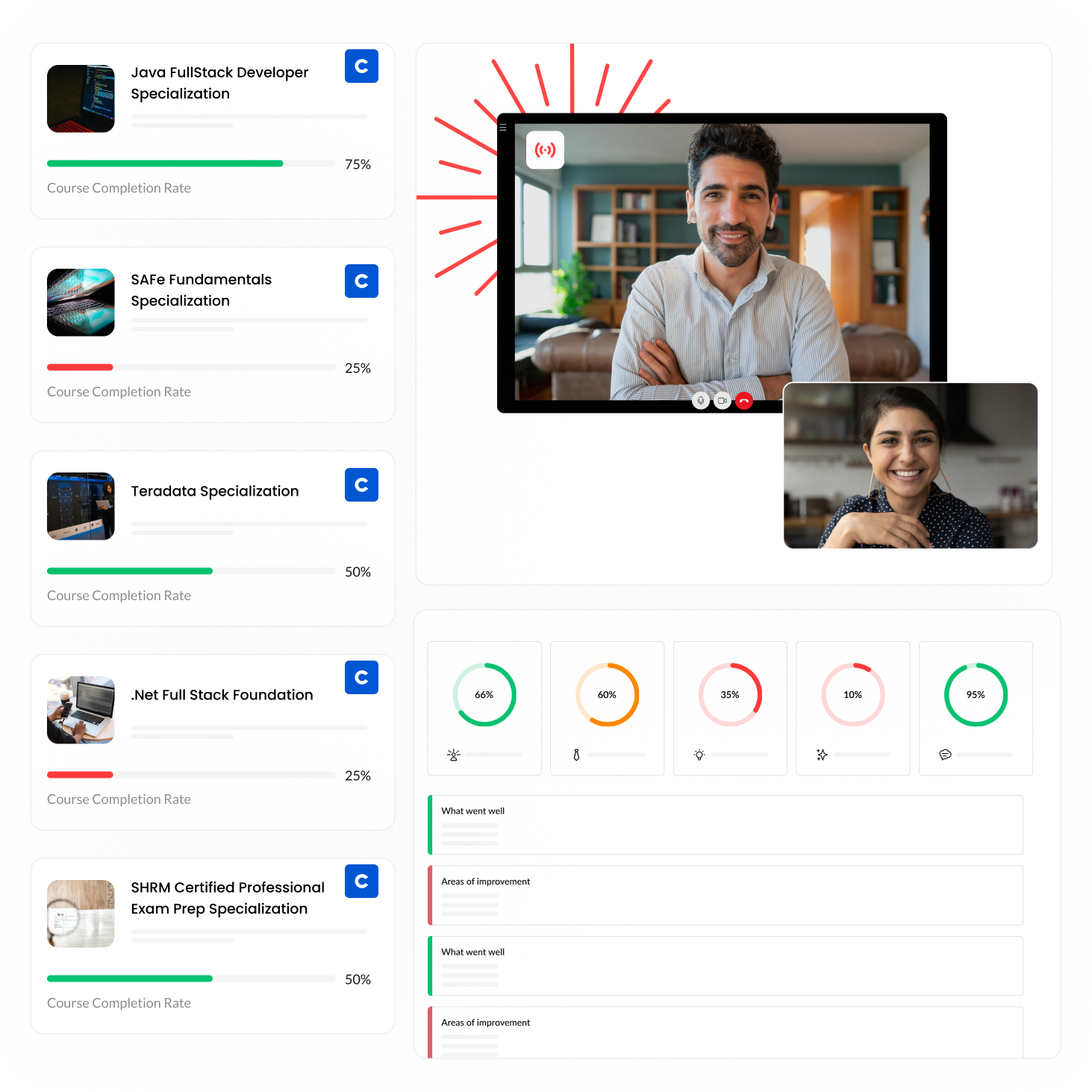Click the Java FullStack 75% progress bar
The width and height of the screenshot is (1092, 1092).
(191, 163)
